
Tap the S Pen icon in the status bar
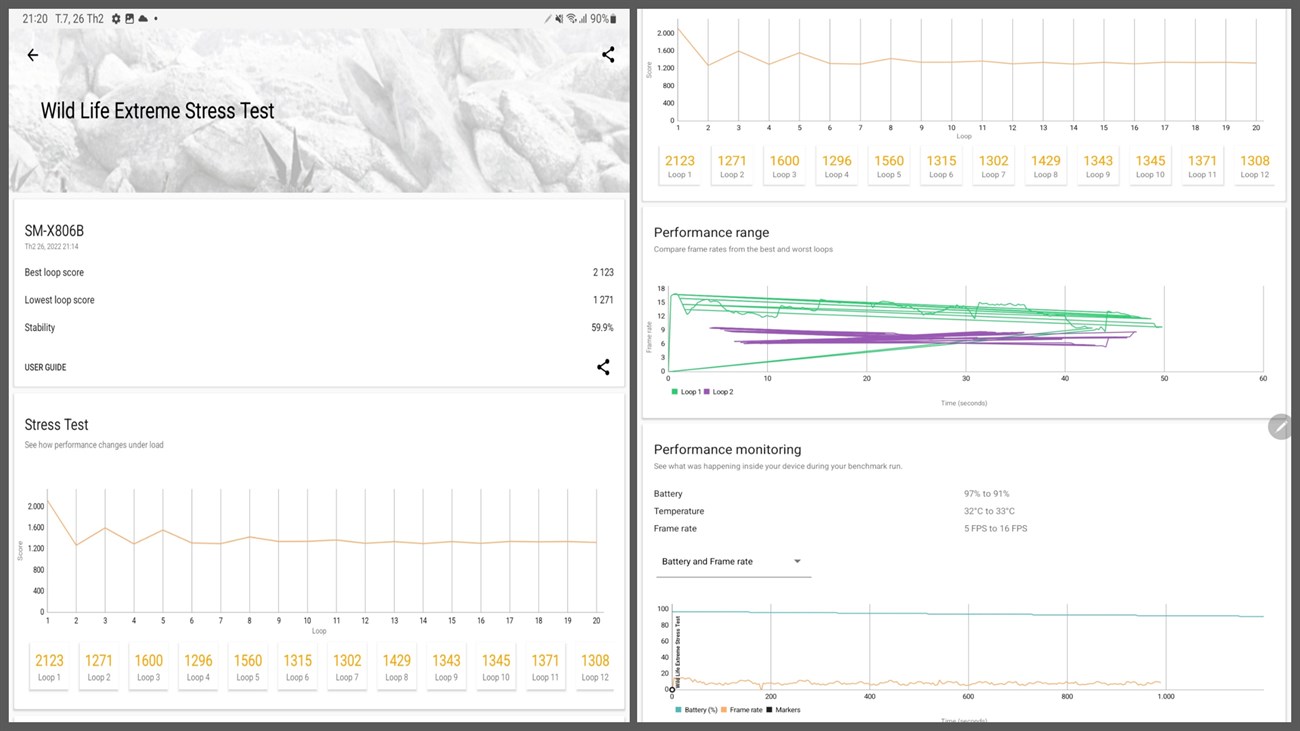coord(548,17)
